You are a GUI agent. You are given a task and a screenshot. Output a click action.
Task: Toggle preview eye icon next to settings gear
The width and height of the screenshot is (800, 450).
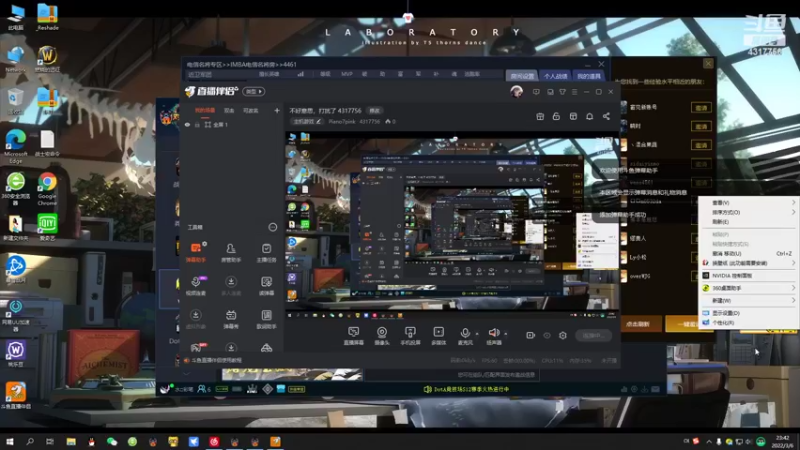tap(546, 335)
